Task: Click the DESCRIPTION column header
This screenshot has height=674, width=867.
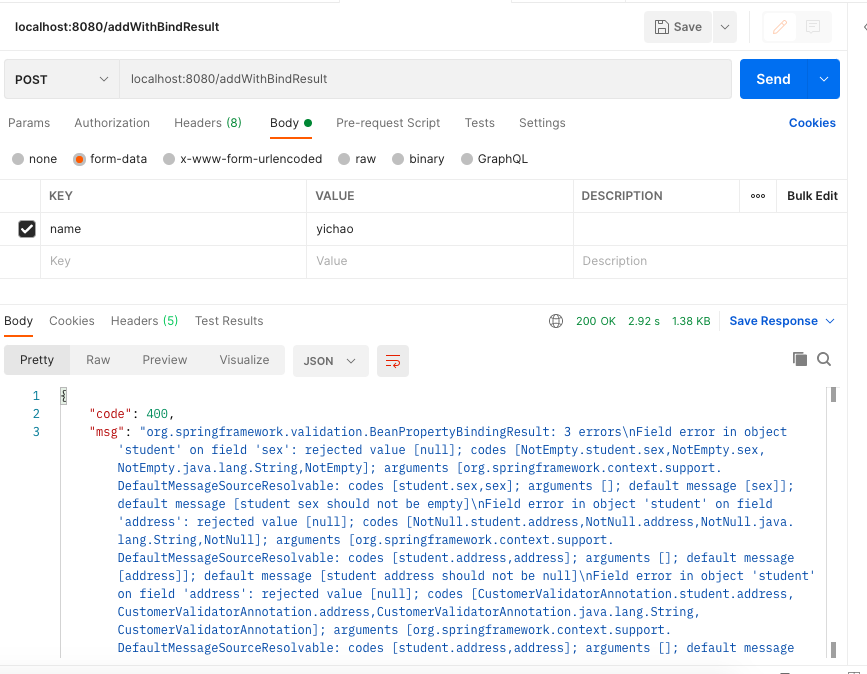Action: (x=621, y=196)
